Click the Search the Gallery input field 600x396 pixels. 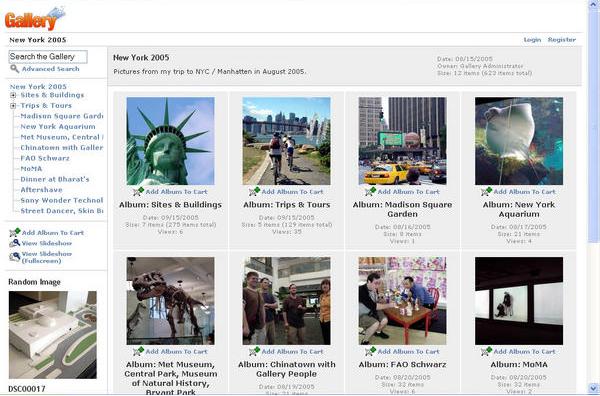pos(48,57)
